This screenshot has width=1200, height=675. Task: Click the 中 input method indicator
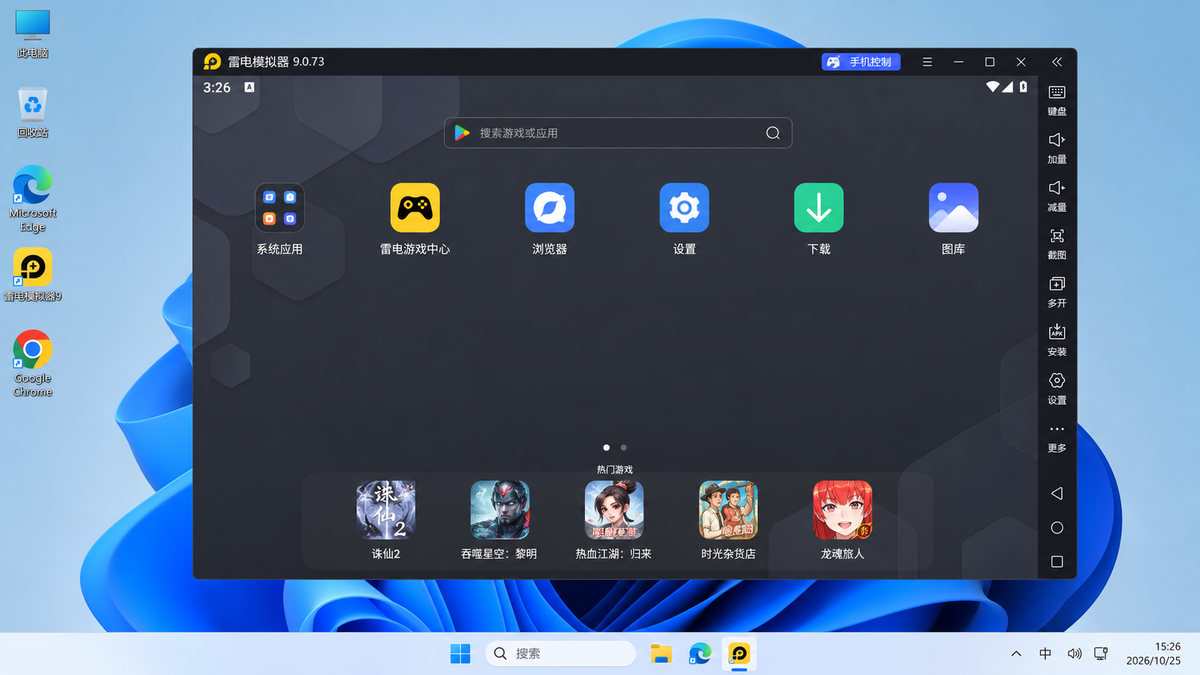pyautogui.click(x=1045, y=654)
